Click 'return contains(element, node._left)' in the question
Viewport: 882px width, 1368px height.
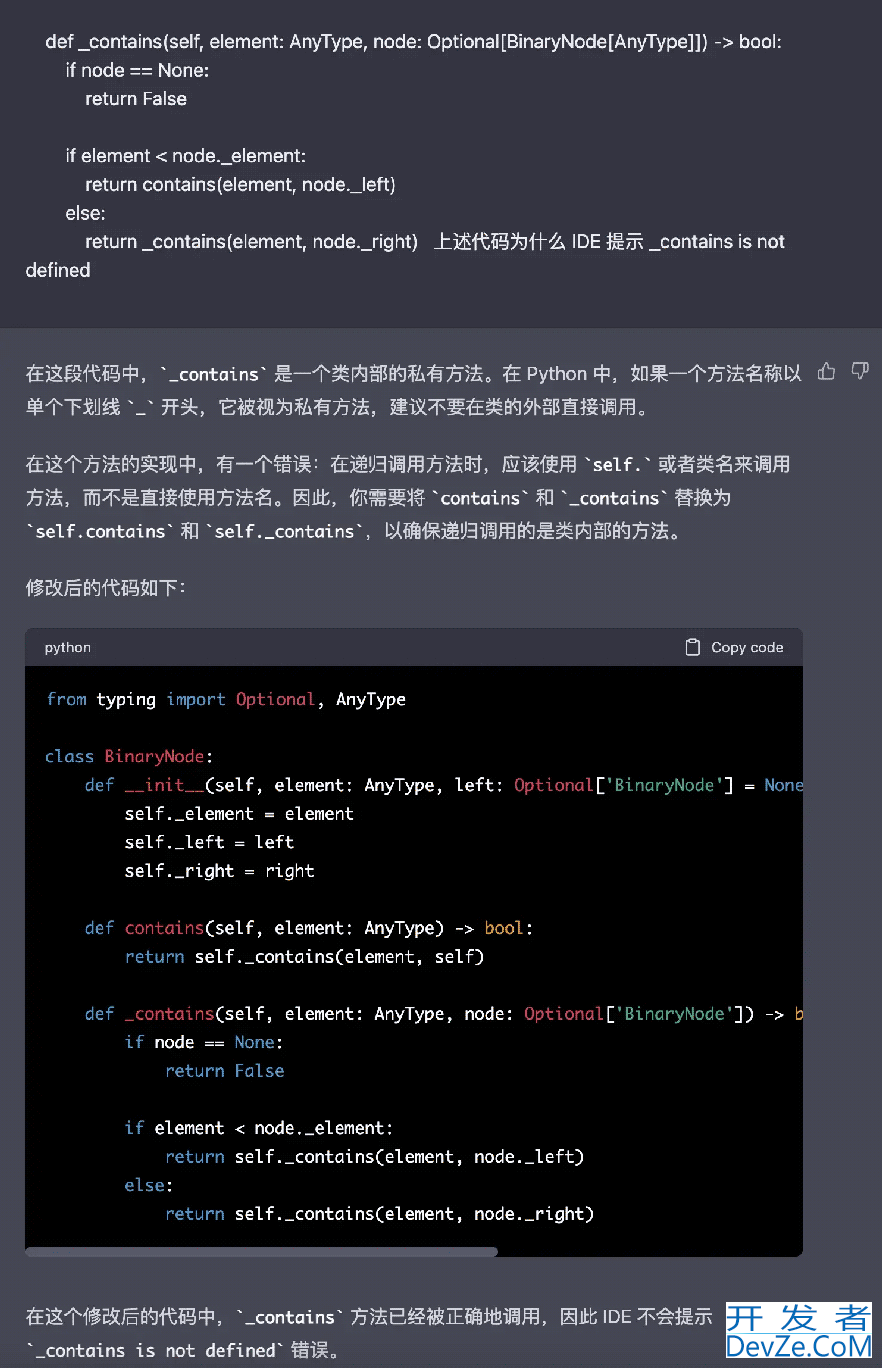point(240,184)
